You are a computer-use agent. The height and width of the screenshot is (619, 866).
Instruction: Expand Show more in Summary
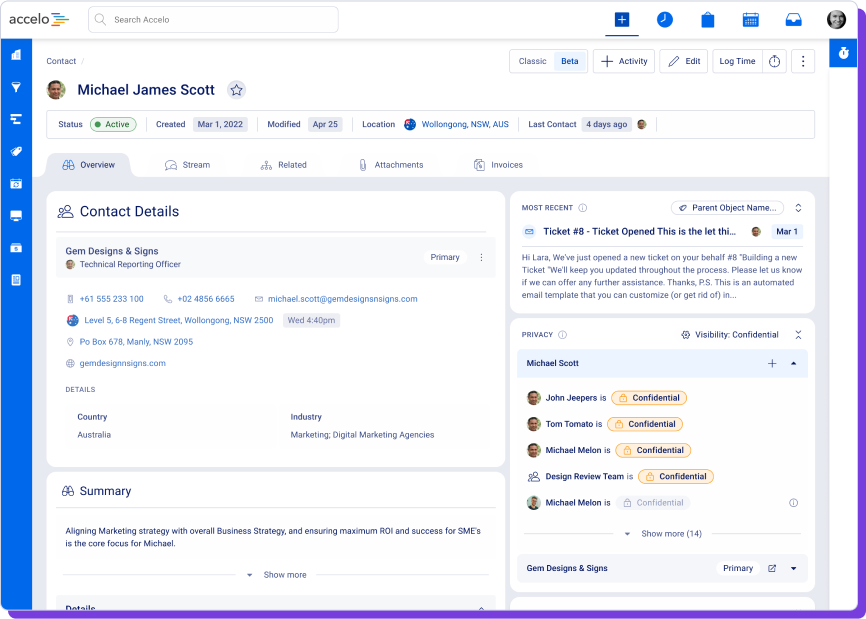coord(276,575)
